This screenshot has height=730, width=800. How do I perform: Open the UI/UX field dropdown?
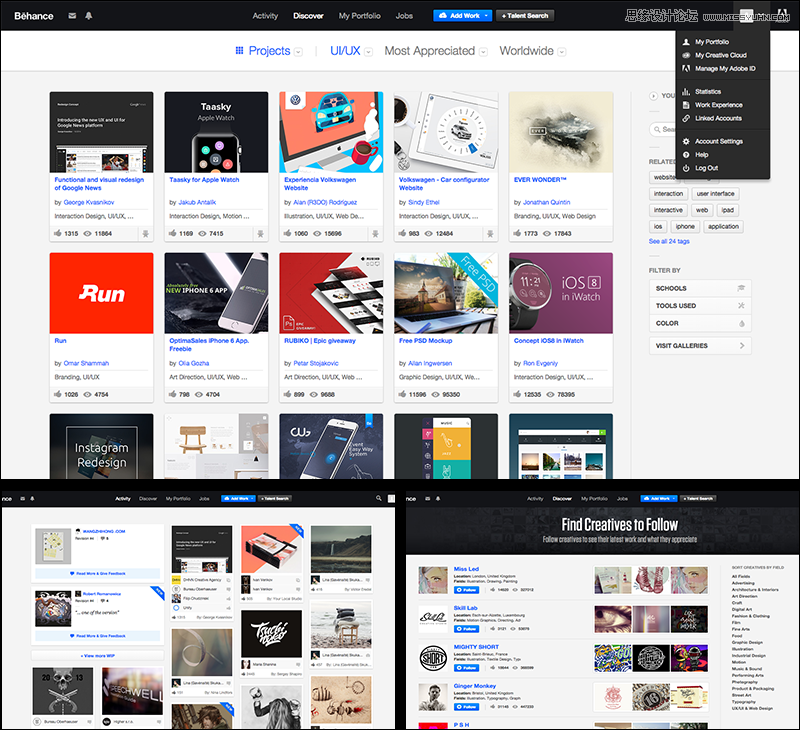[368, 52]
